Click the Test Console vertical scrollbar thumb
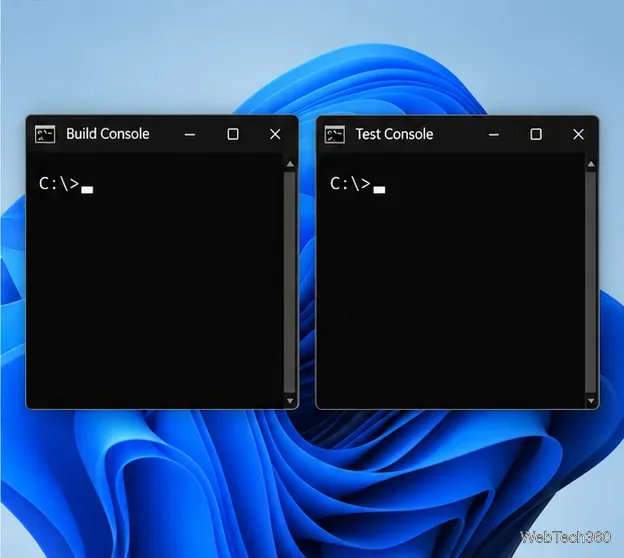 click(591, 282)
